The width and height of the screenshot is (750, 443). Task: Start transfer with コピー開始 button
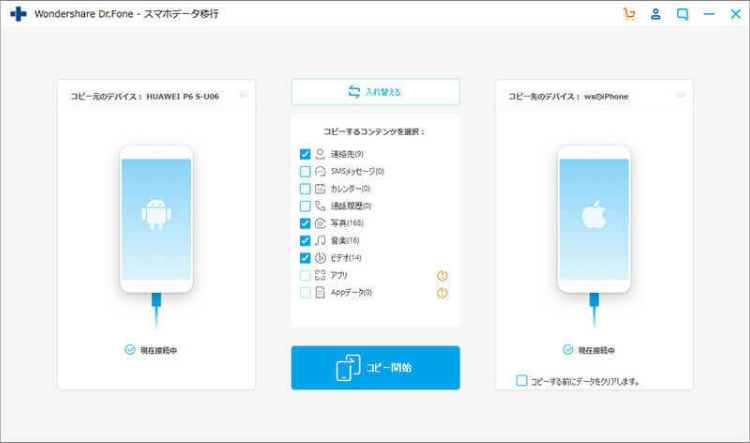[375, 368]
